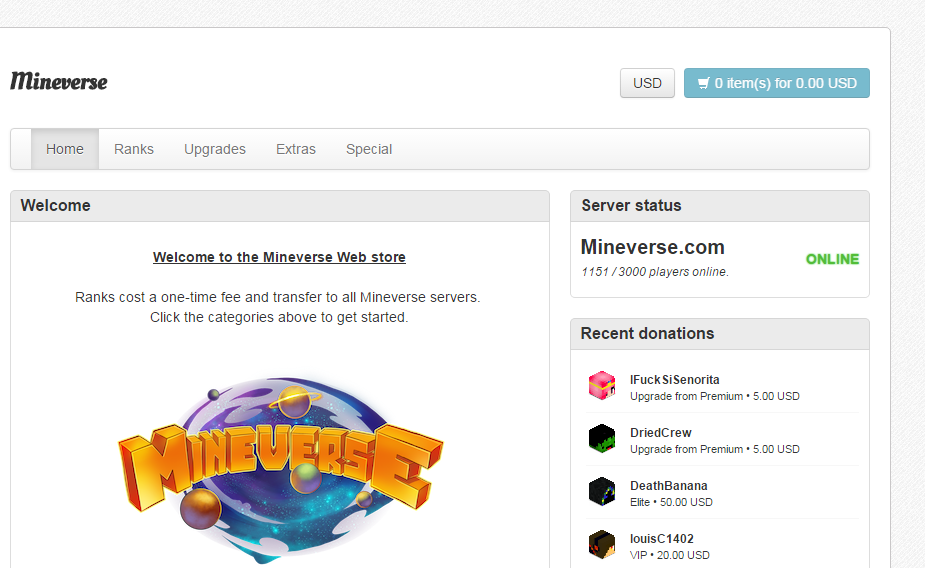Open the Upgrades category
This screenshot has width=925, height=568.
click(x=215, y=149)
